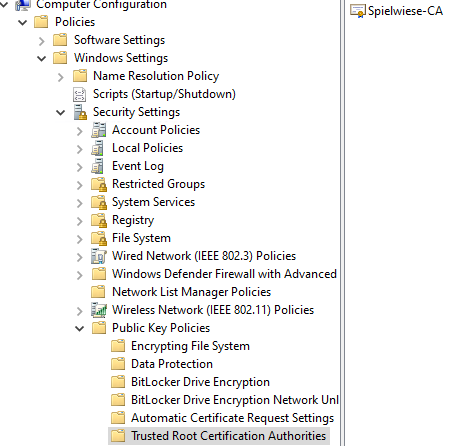Click the Local Policies icon
Viewport: 450px width, 446px height.
pos(98,148)
